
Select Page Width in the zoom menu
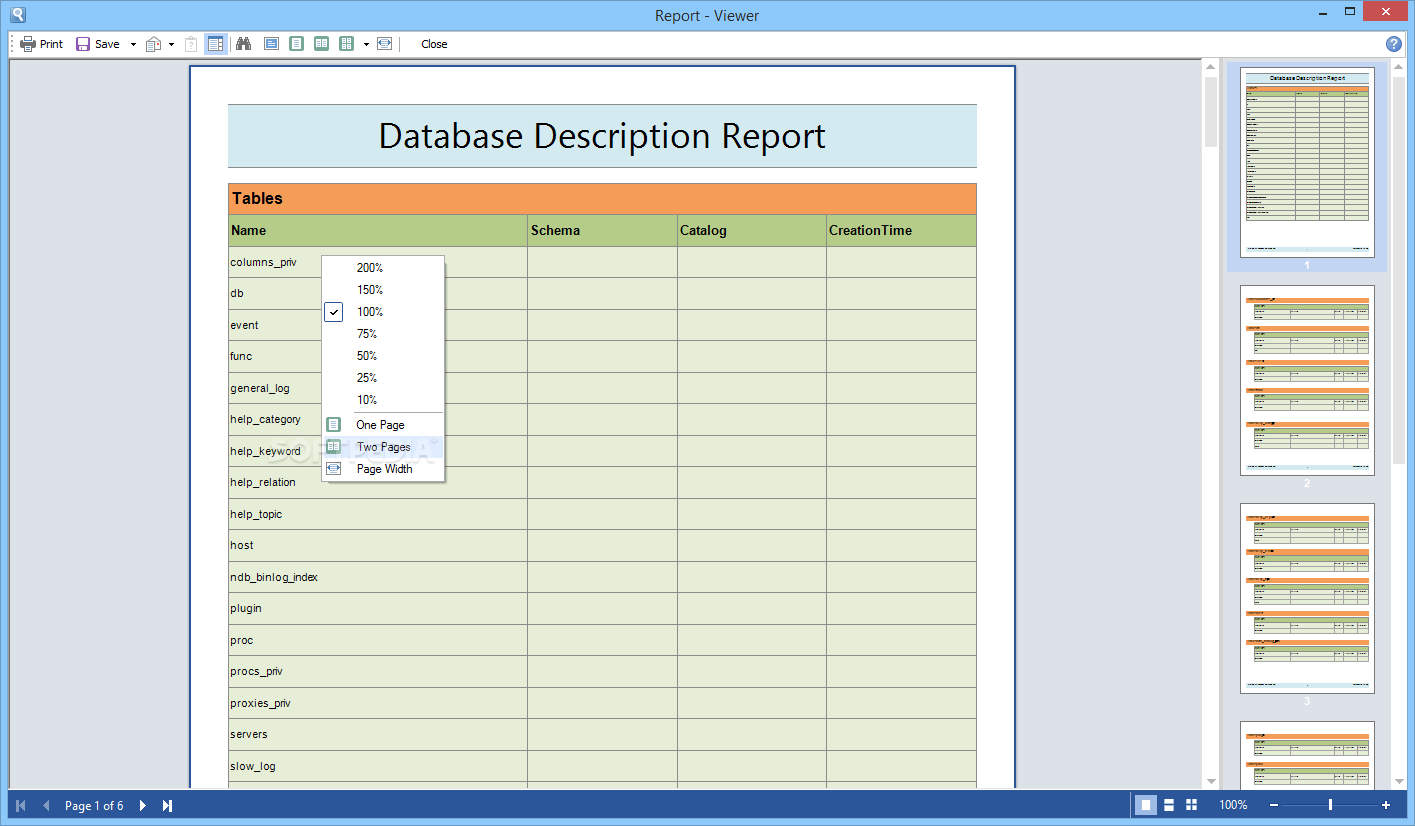(x=383, y=469)
